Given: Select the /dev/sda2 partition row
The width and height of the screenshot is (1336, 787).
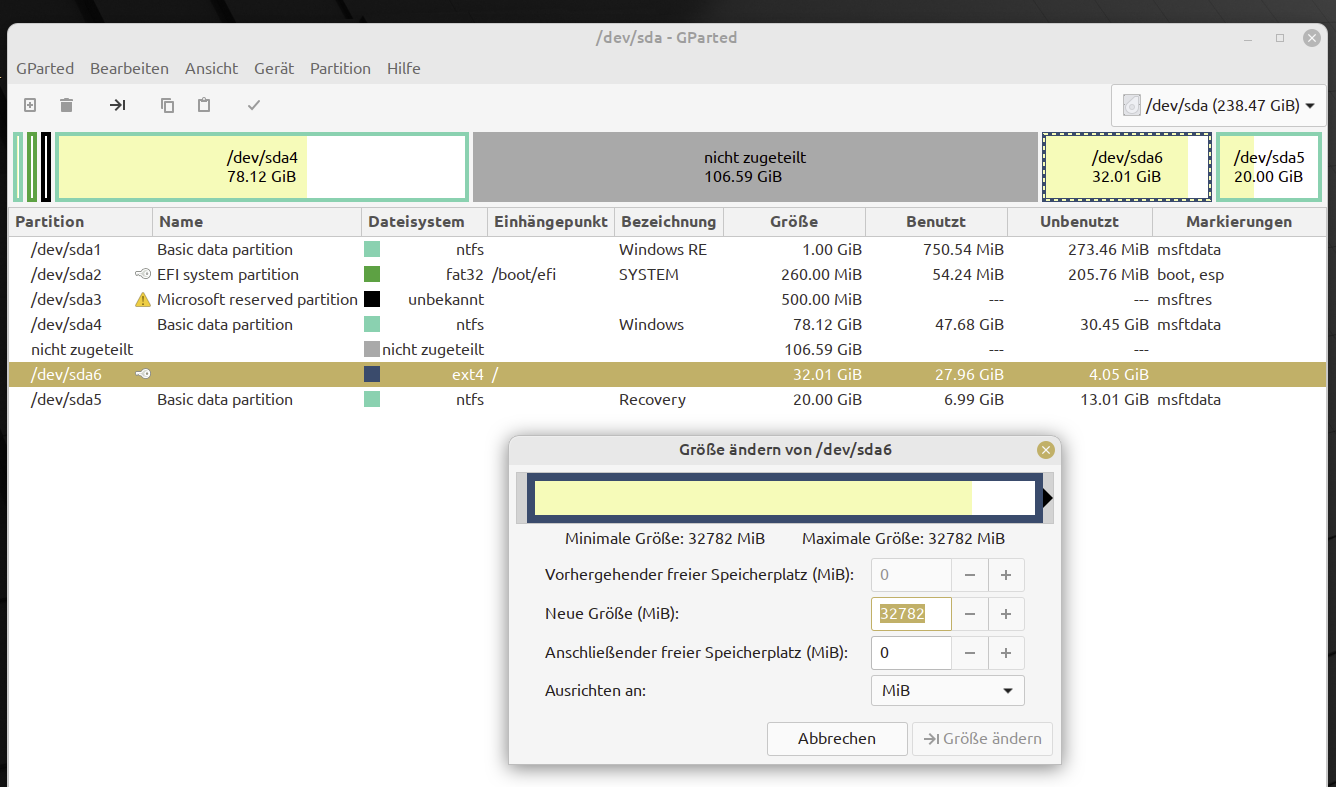Looking at the screenshot, I should pyautogui.click(x=667, y=274).
